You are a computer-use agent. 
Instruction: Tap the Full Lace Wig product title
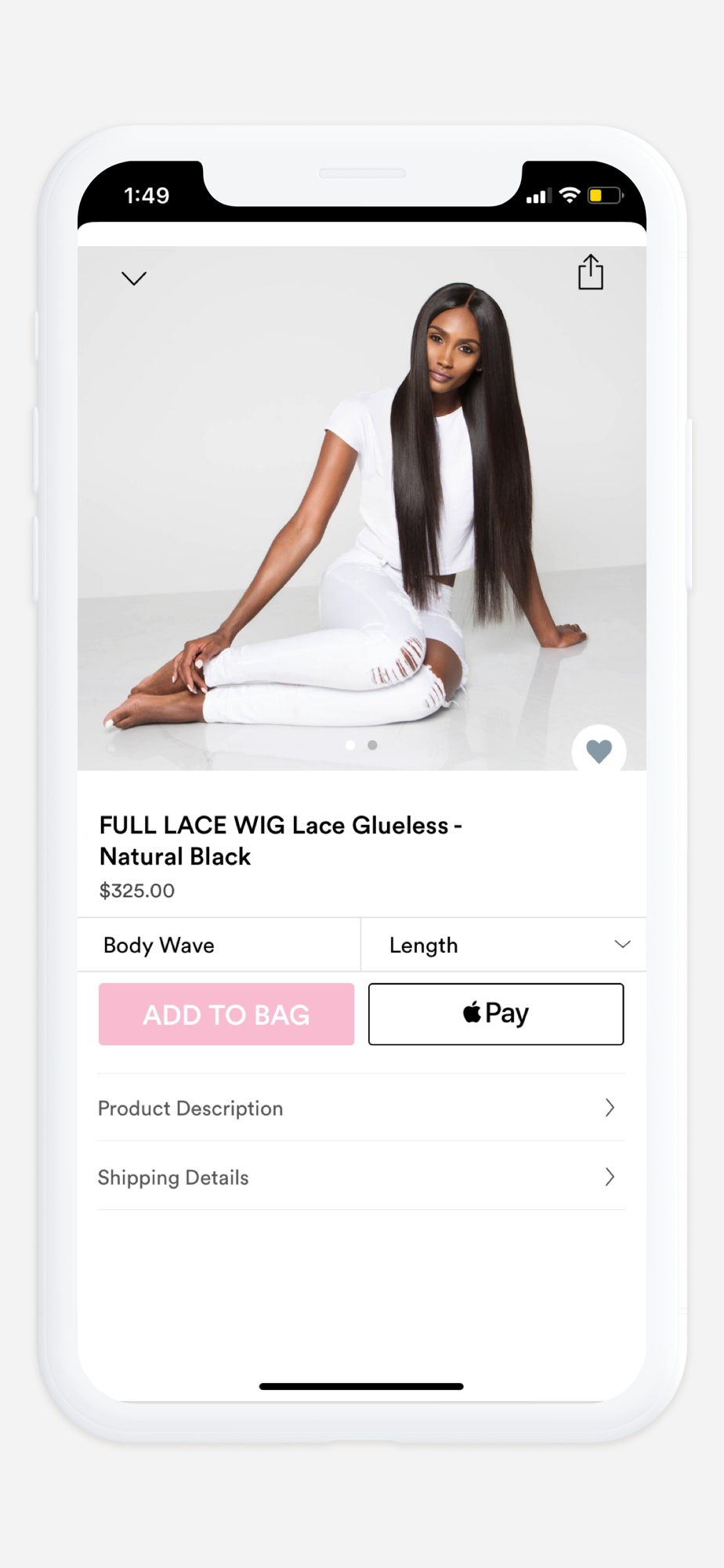point(281,840)
